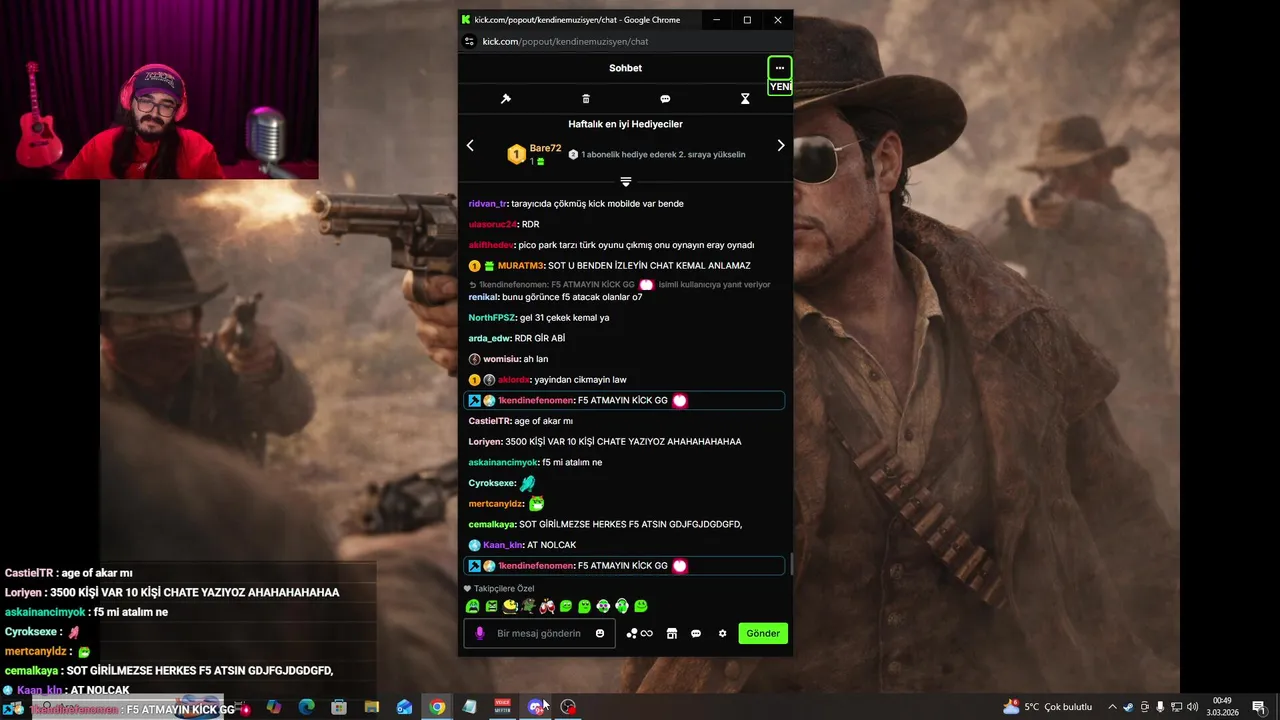Click username Loriyen in chat window
Image resolution: width=1280 pixels, height=720 pixels.
click(x=485, y=442)
